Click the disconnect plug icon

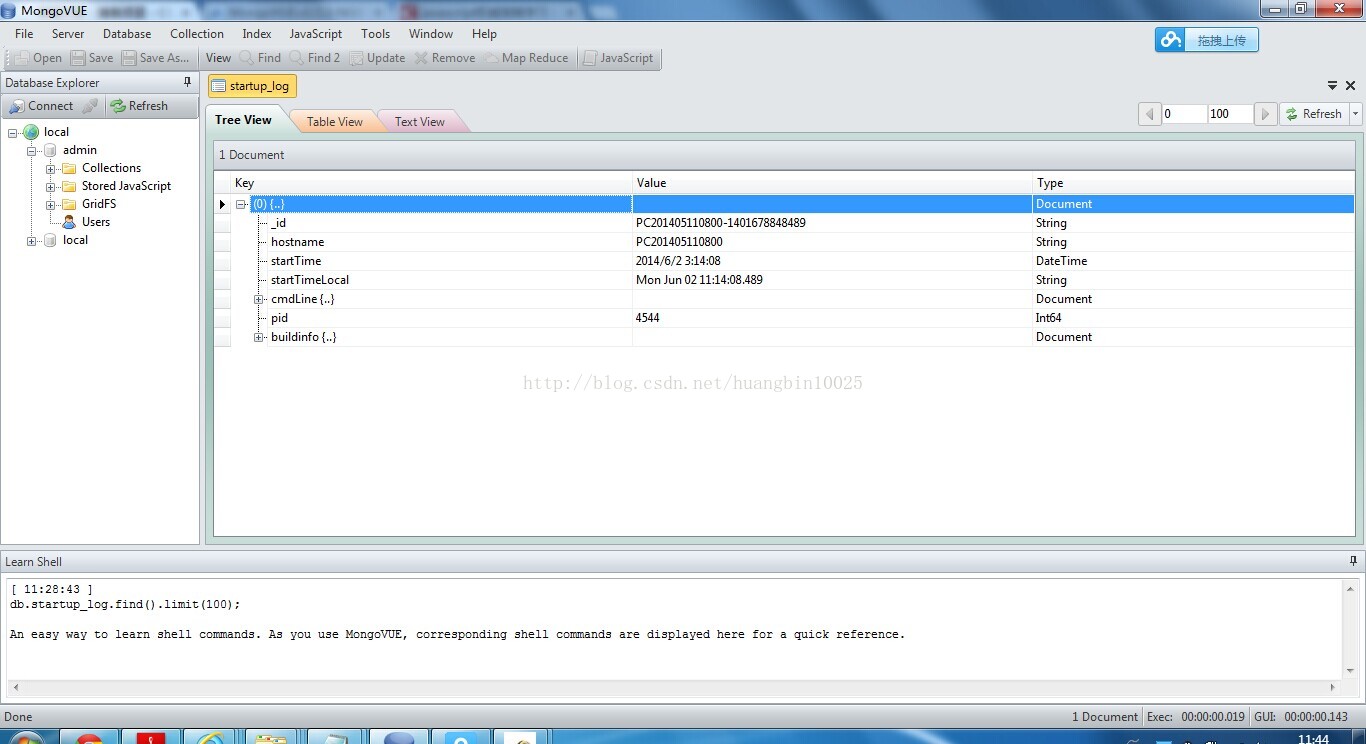[90, 106]
